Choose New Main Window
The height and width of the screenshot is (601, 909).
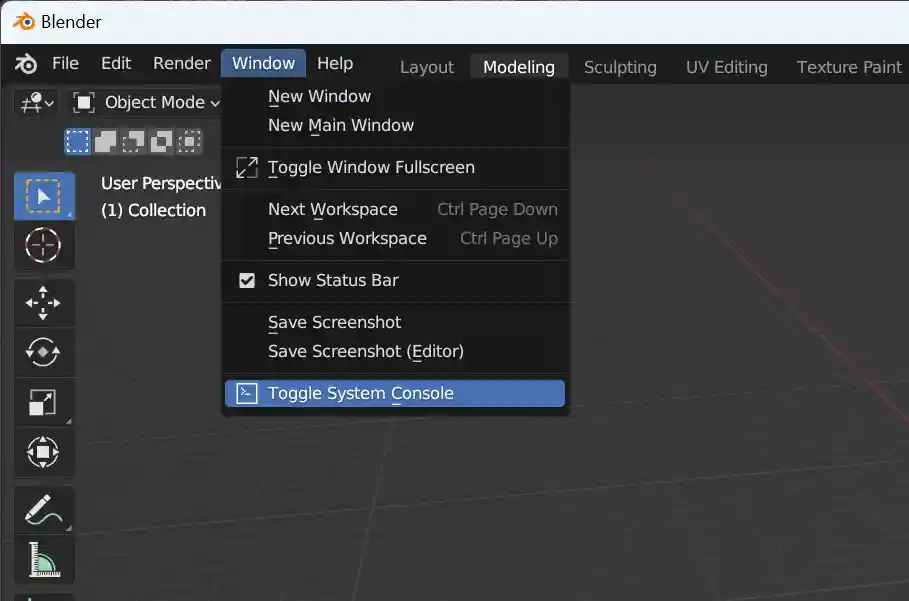coord(394,125)
